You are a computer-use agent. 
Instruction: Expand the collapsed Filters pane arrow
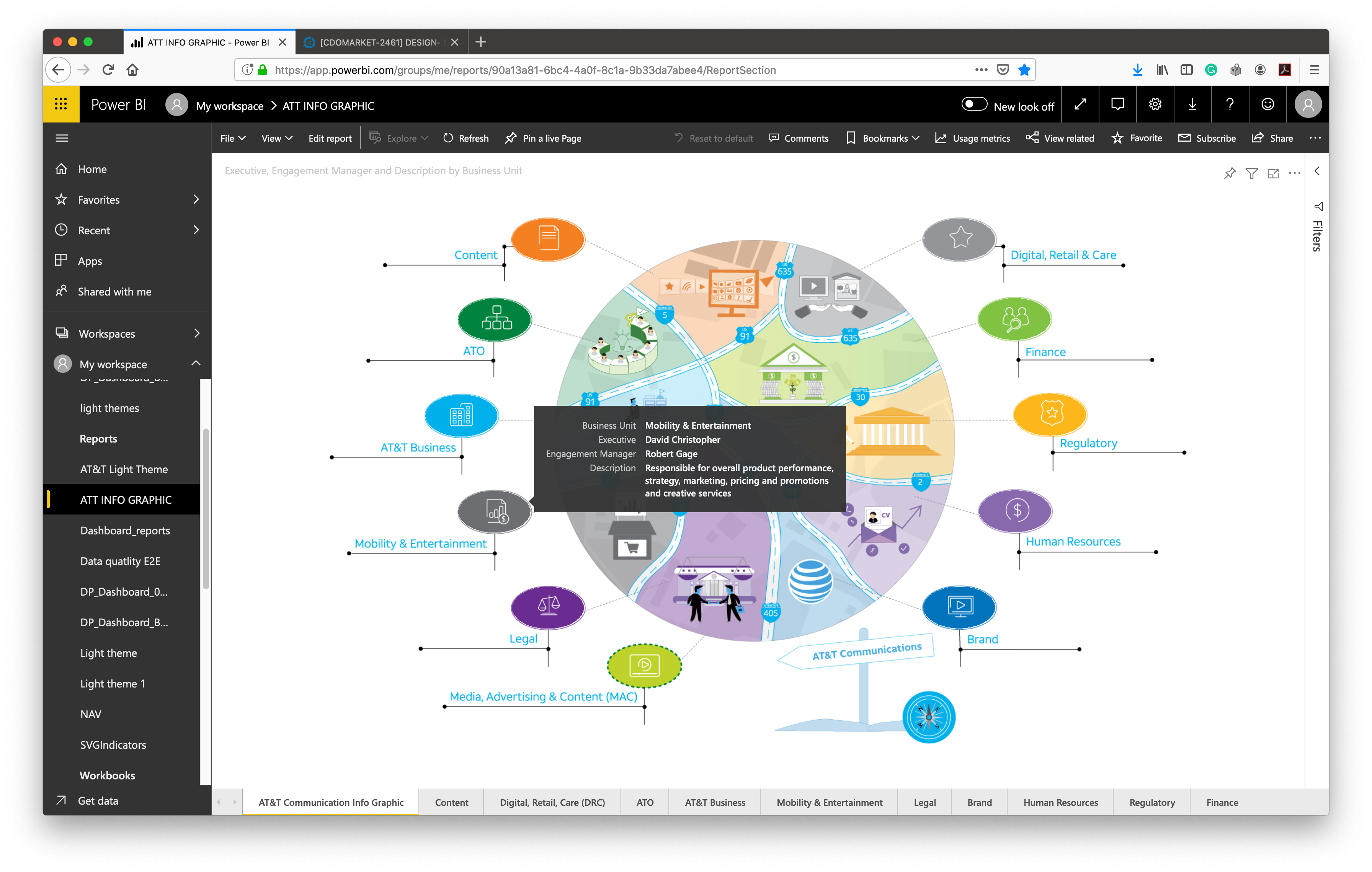[x=1317, y=171]
